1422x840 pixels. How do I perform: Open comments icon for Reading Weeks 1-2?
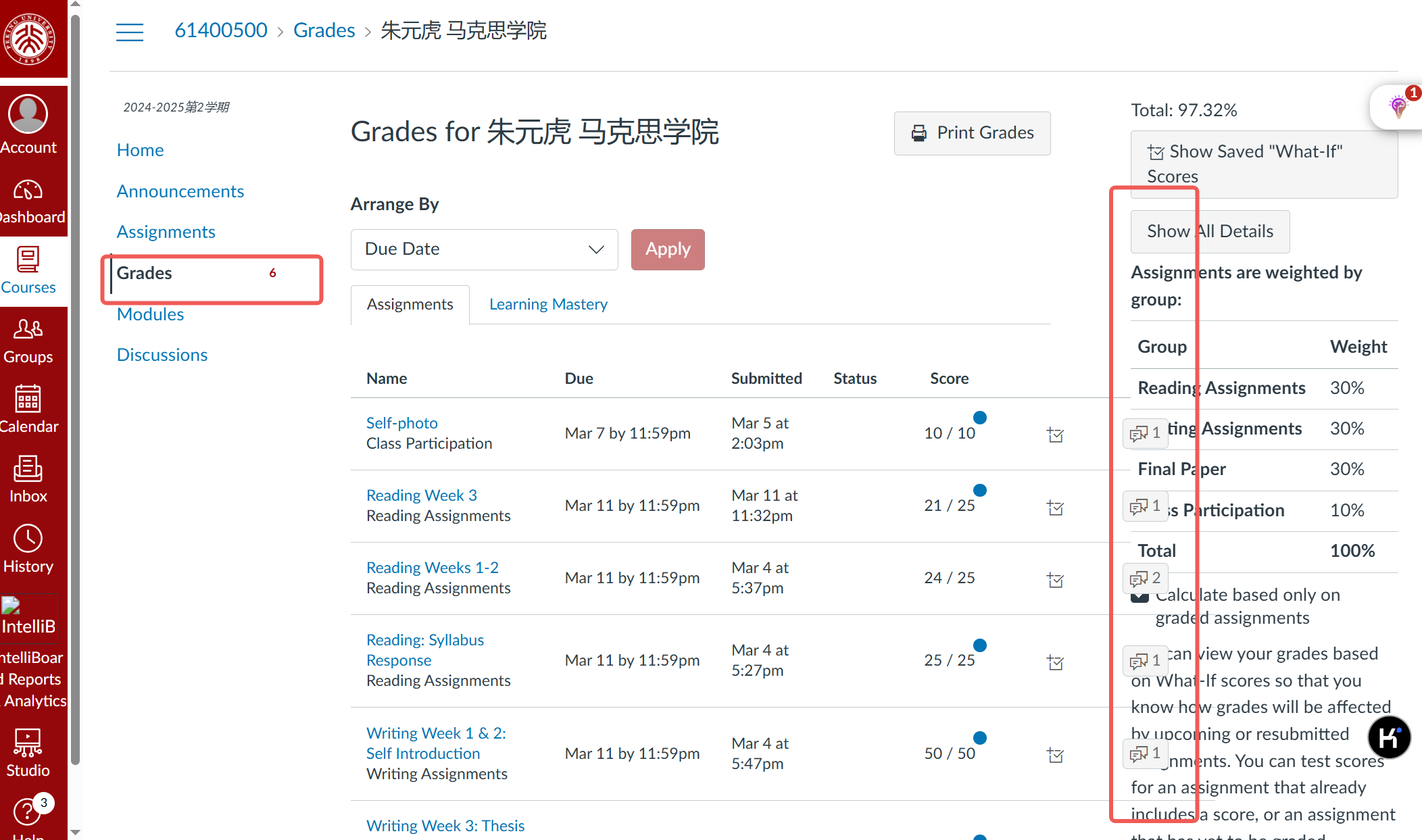pyautogui.click(x=1145, y=578)
